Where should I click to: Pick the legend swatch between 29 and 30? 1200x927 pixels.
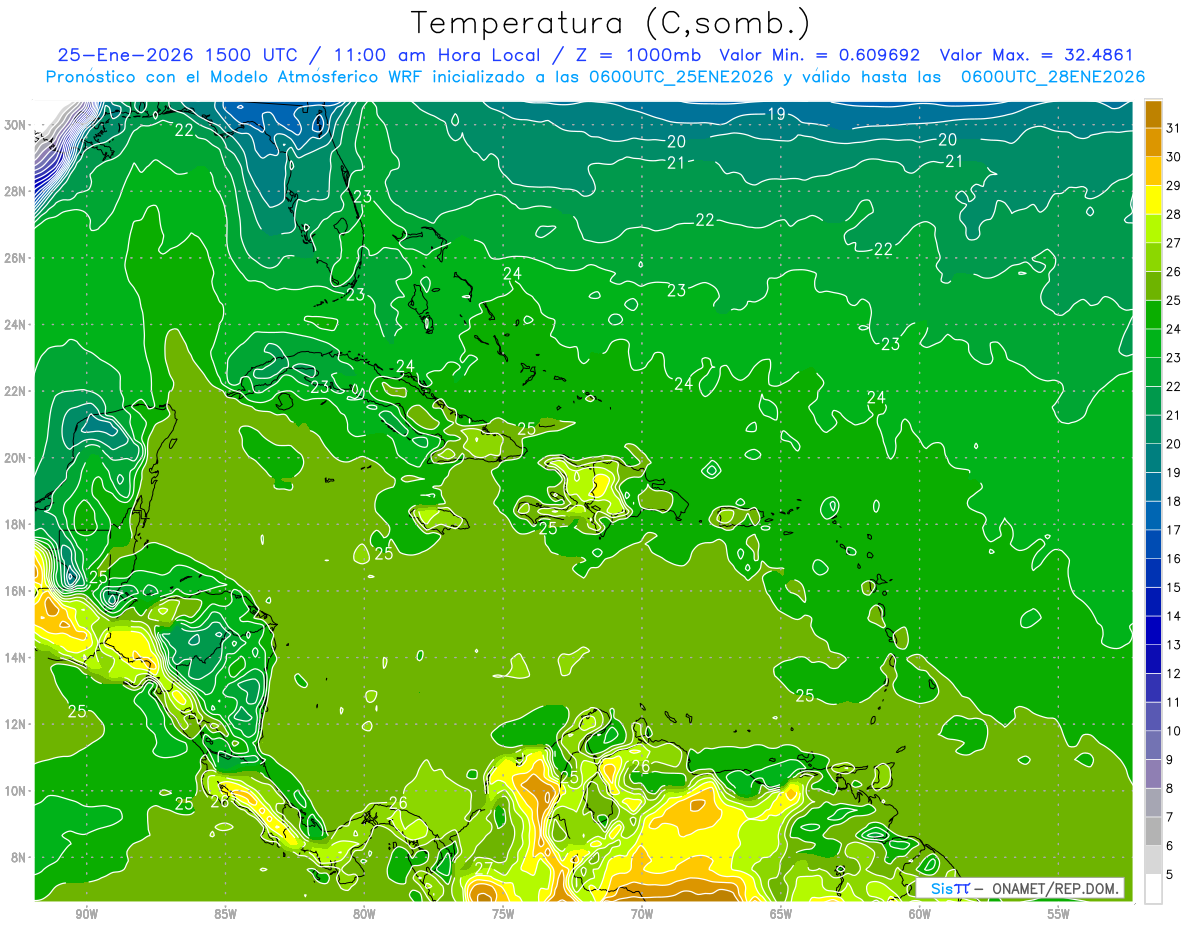[x=1153, y=171]
